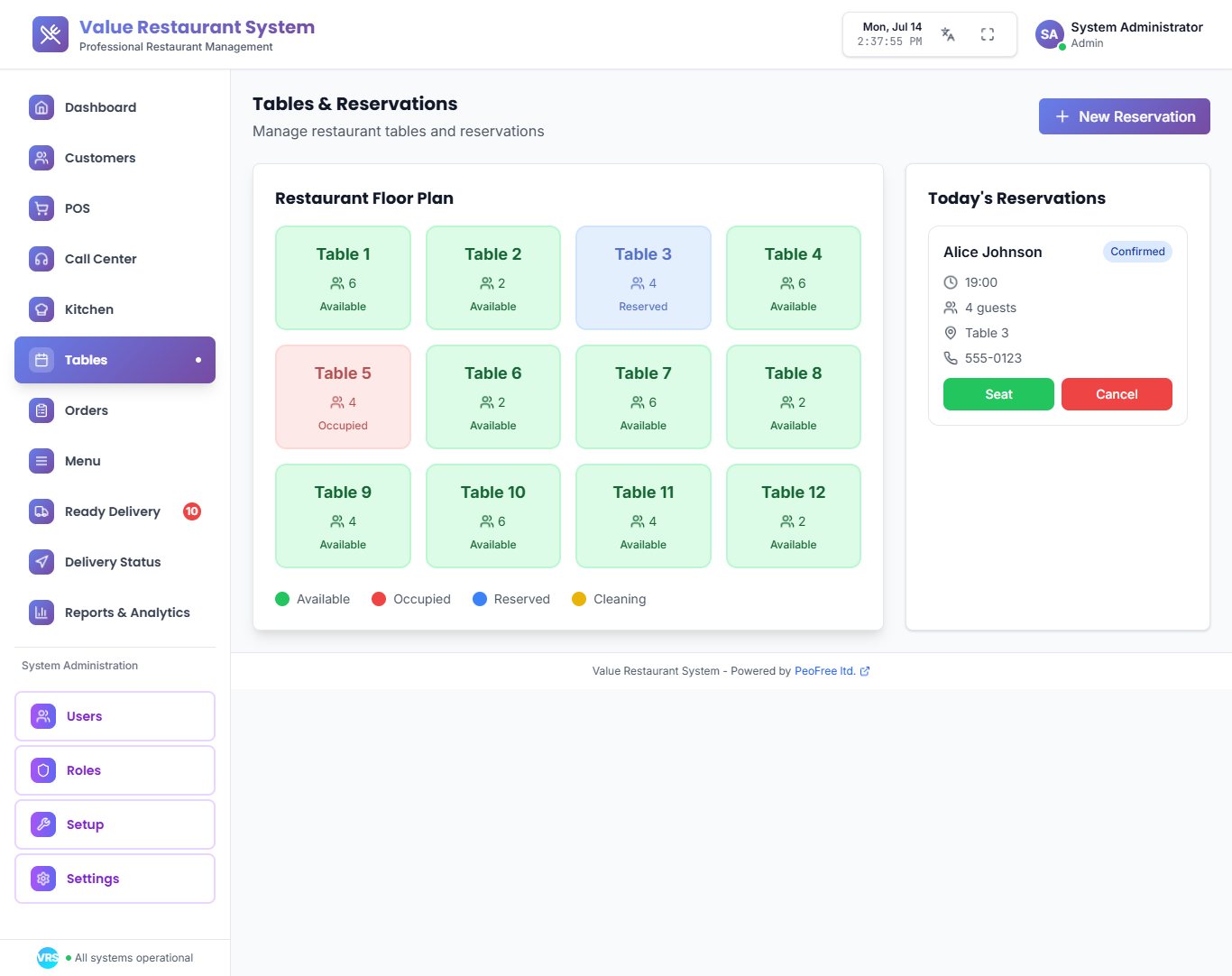Cancel Alice Johnson's reservation
Screen dimensions: 1232x976
pos(1117,394)
